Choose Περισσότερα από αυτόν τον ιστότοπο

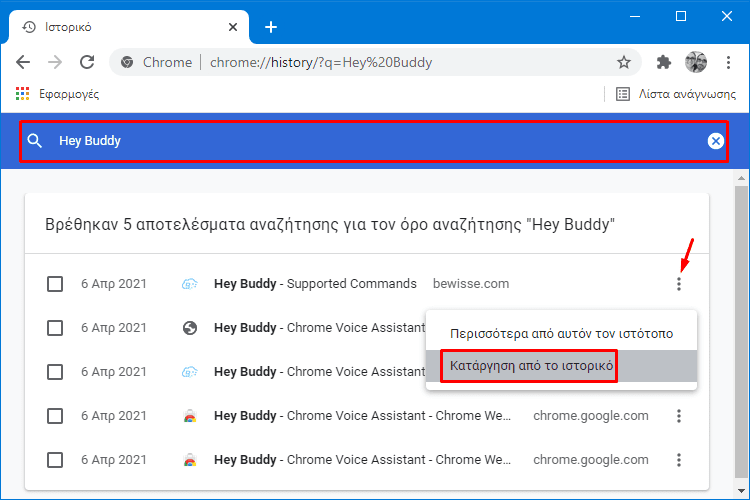point(561,333)
